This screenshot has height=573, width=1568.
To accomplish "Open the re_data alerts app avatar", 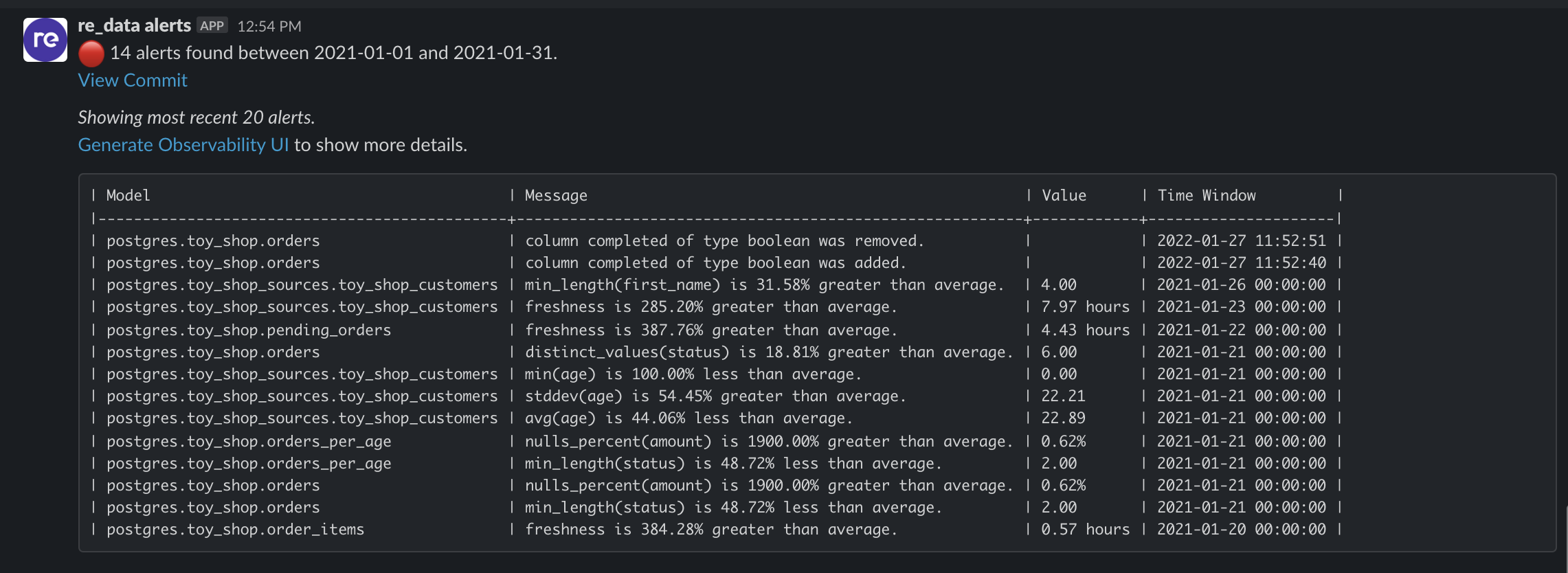I will click(x=45, y=40).
